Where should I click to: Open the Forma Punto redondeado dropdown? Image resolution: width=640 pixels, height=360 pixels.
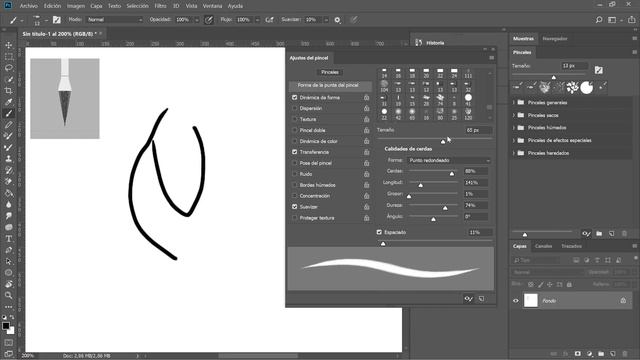(x=449, y=160)
